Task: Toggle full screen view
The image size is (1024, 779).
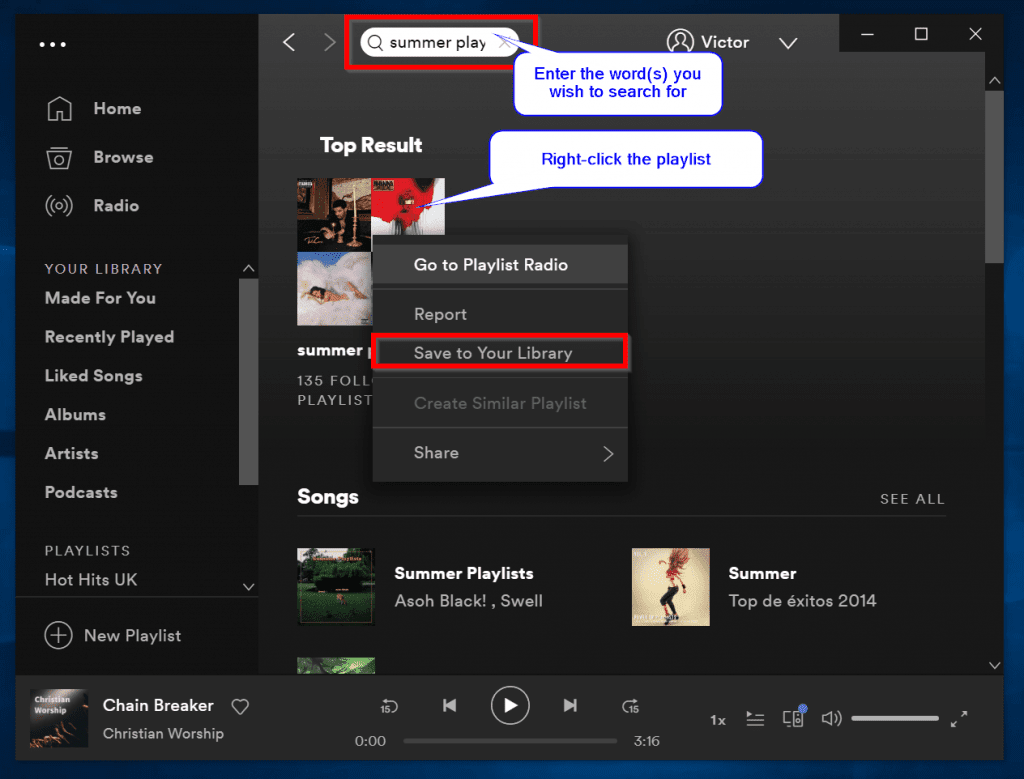Action: (x=959, y=719)
